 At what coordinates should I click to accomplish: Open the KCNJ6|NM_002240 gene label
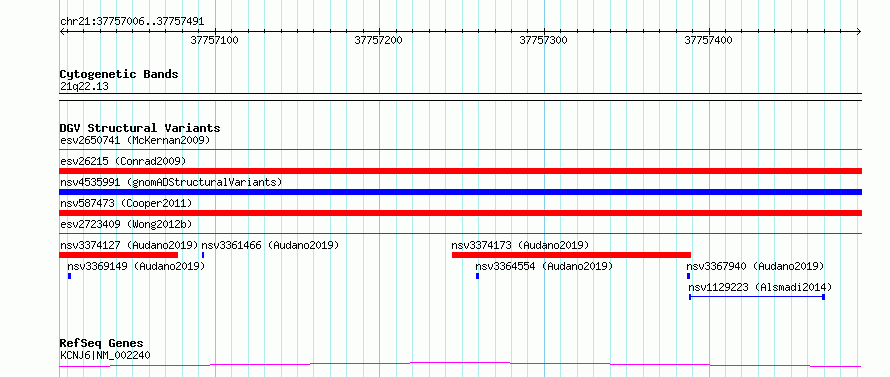pyautogui.click(x=105, y=356)
